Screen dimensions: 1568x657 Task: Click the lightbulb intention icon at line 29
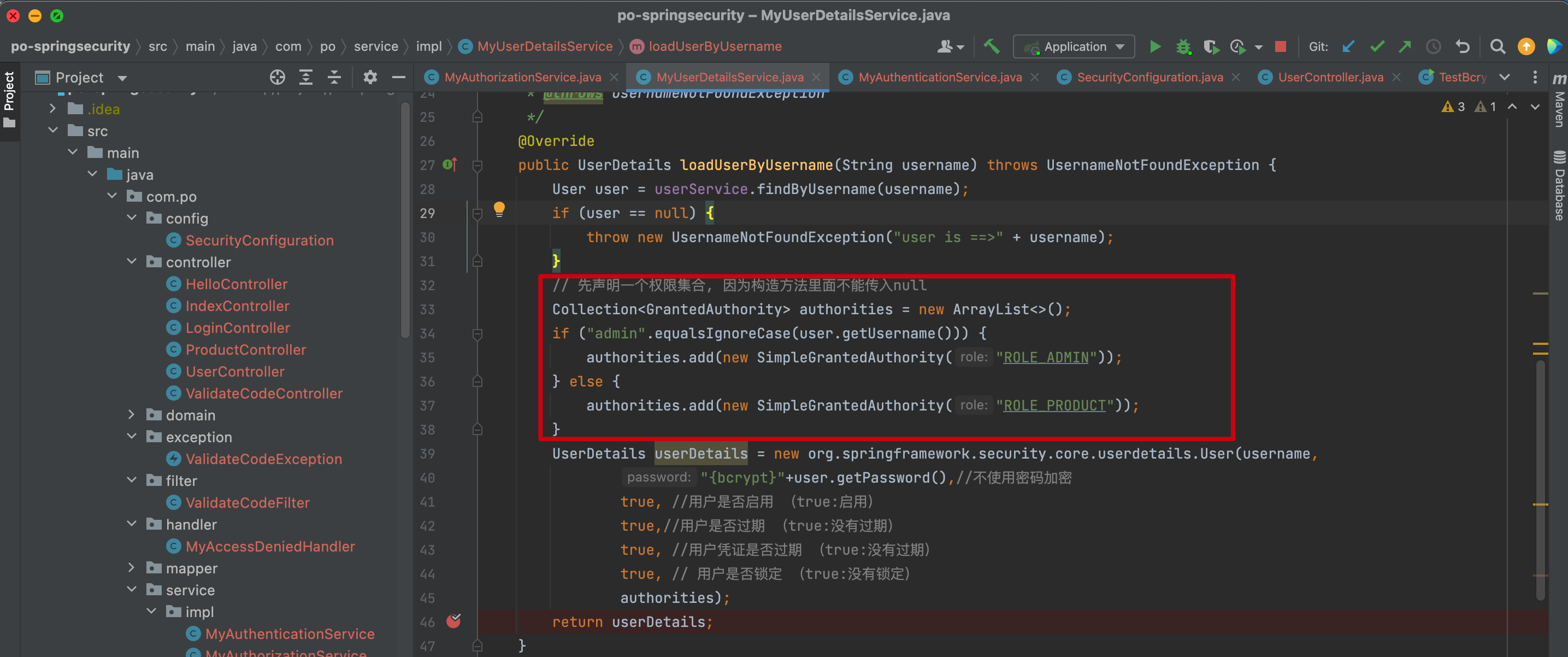(499, 209)
